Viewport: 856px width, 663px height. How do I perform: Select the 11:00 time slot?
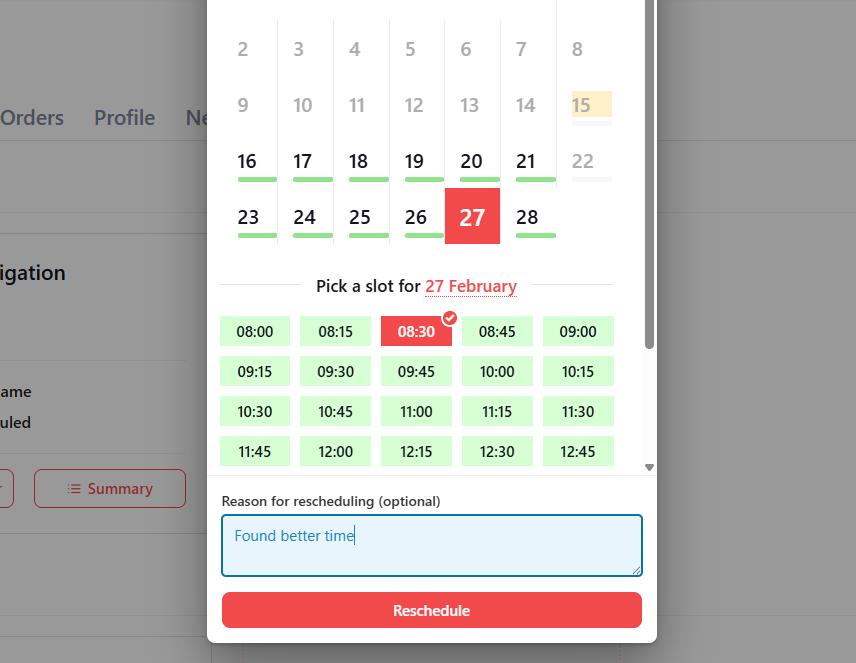pyautogui.click(x=416, y=412)
